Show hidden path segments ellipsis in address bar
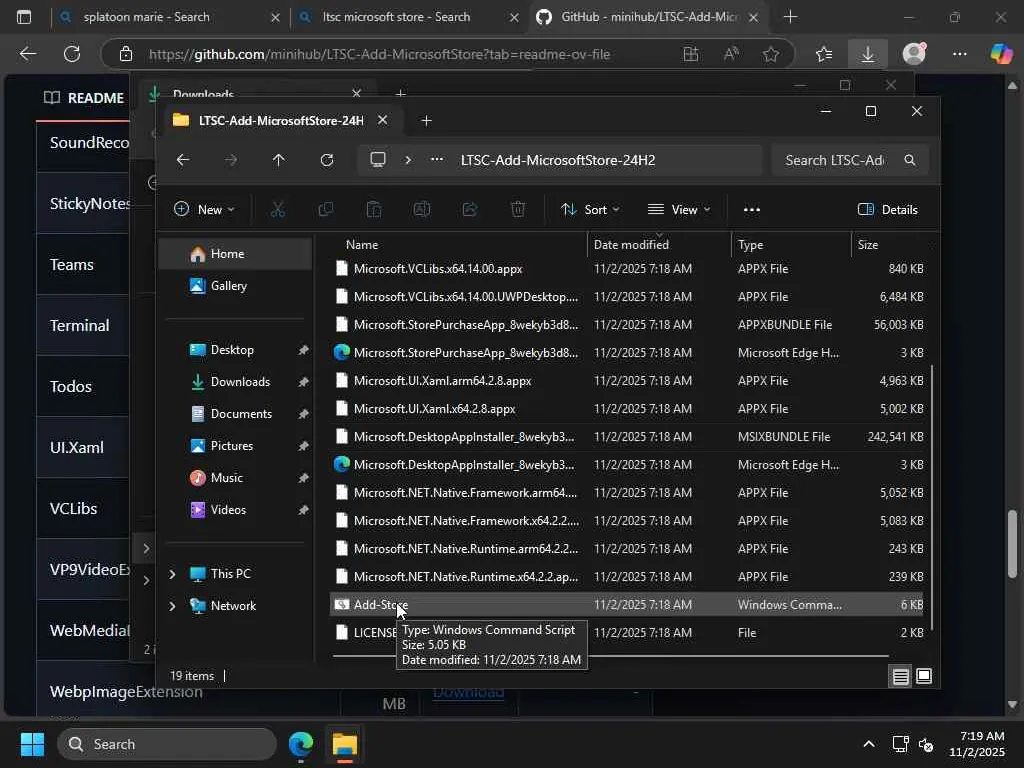Image resolution: width=1024 pixels, height=768 pixels. click(x=437, y=160)
